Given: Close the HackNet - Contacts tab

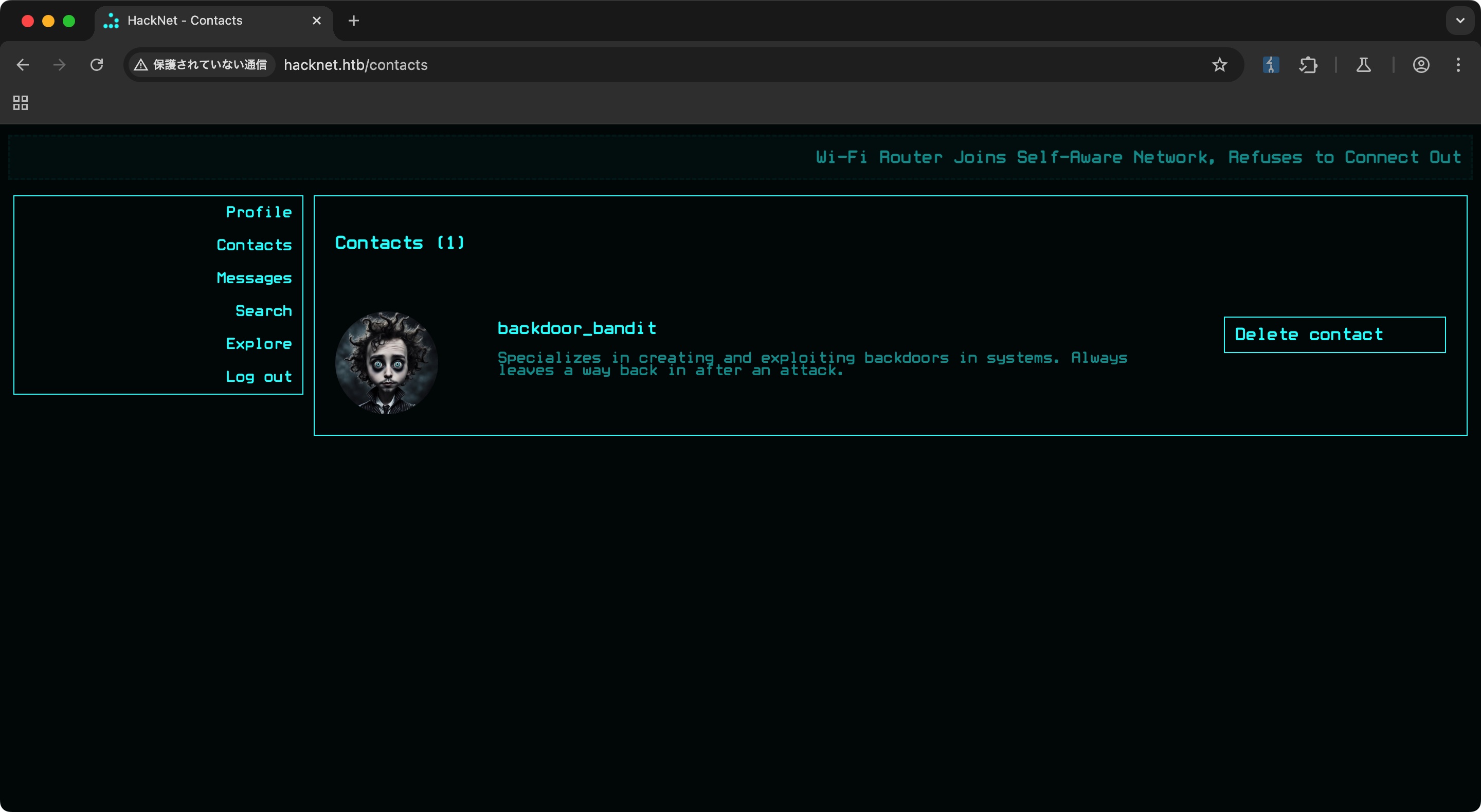Looking at the screenshot, I should [x=317, y=21].
